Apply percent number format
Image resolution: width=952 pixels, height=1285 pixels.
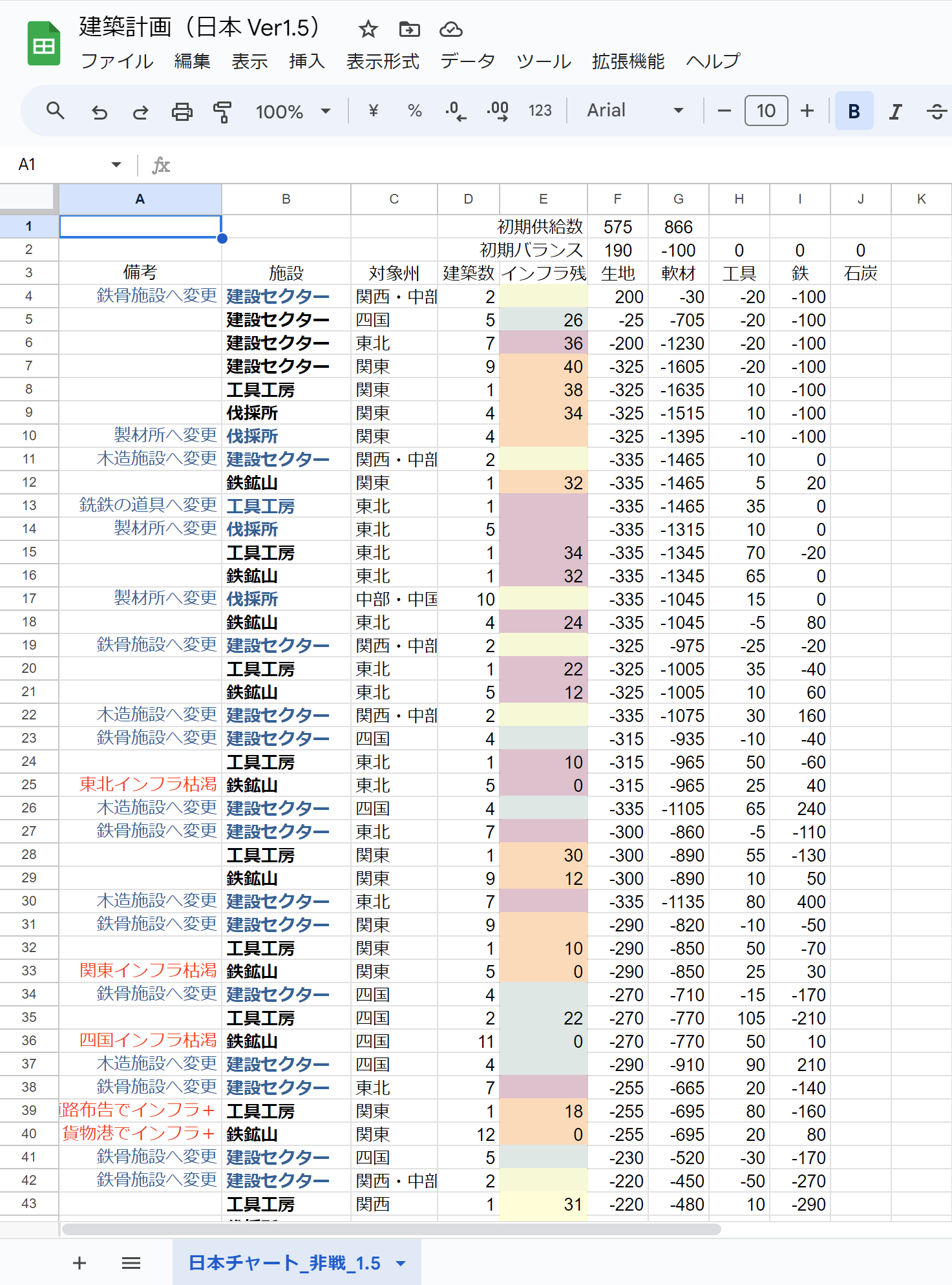414,111
